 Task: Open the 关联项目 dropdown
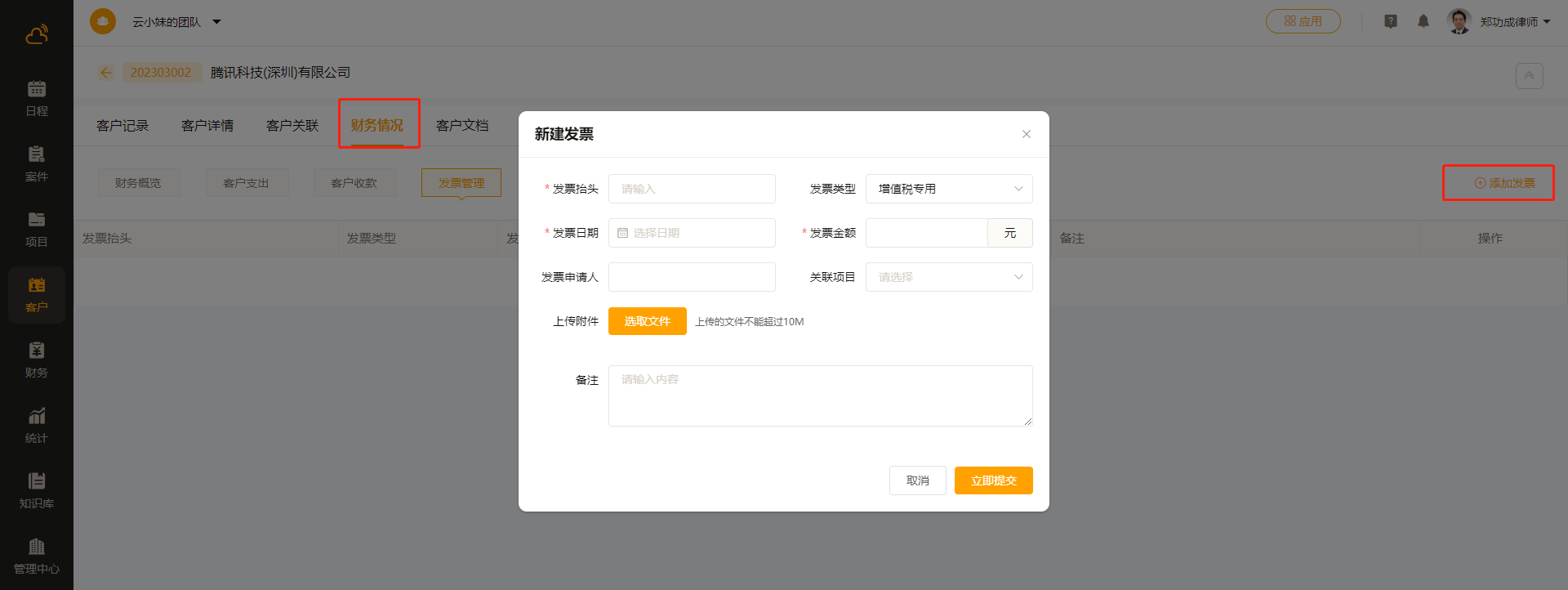949,277
